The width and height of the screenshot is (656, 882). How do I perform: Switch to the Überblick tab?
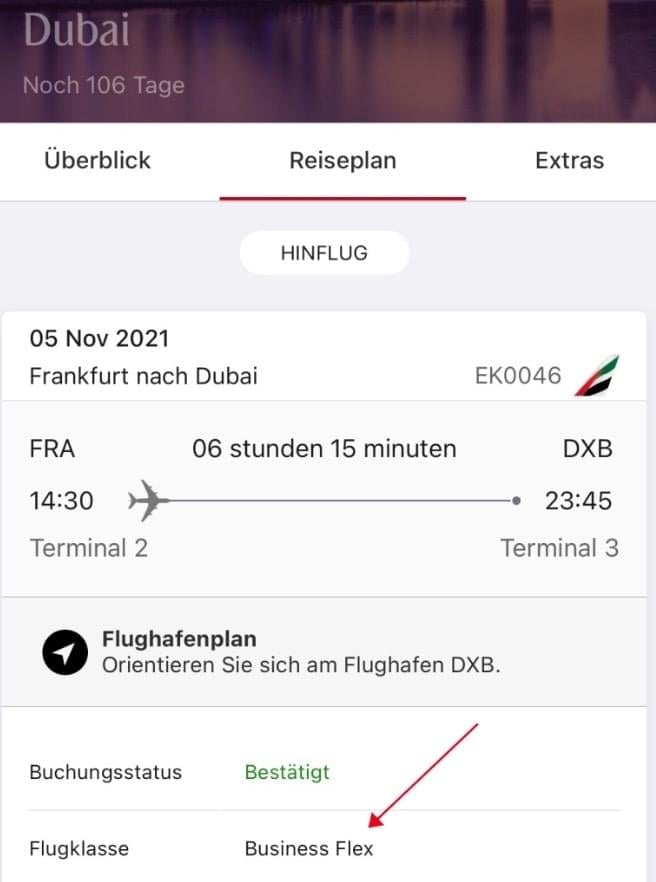coord(97,160)
